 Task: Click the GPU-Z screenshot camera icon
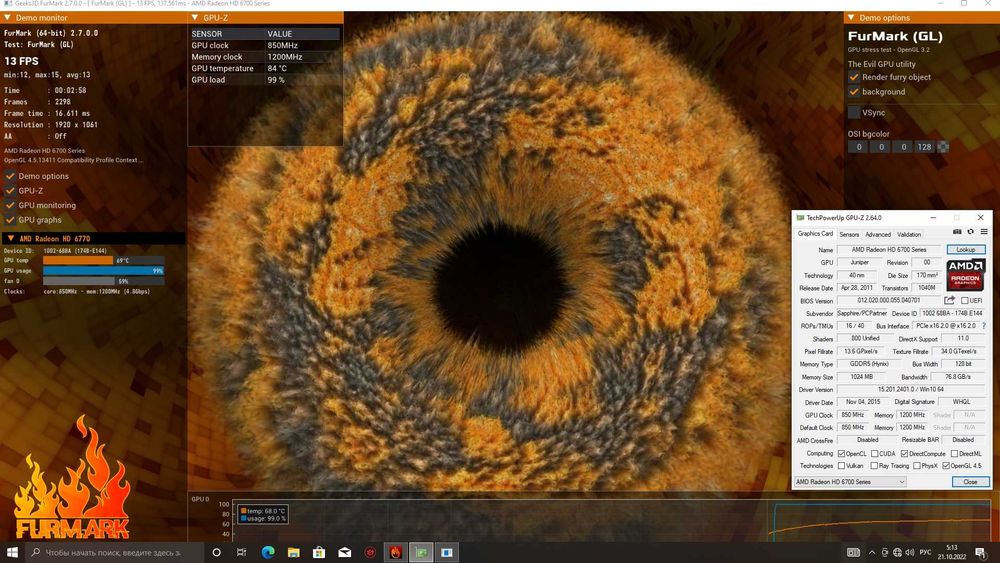tap(957, 232)
